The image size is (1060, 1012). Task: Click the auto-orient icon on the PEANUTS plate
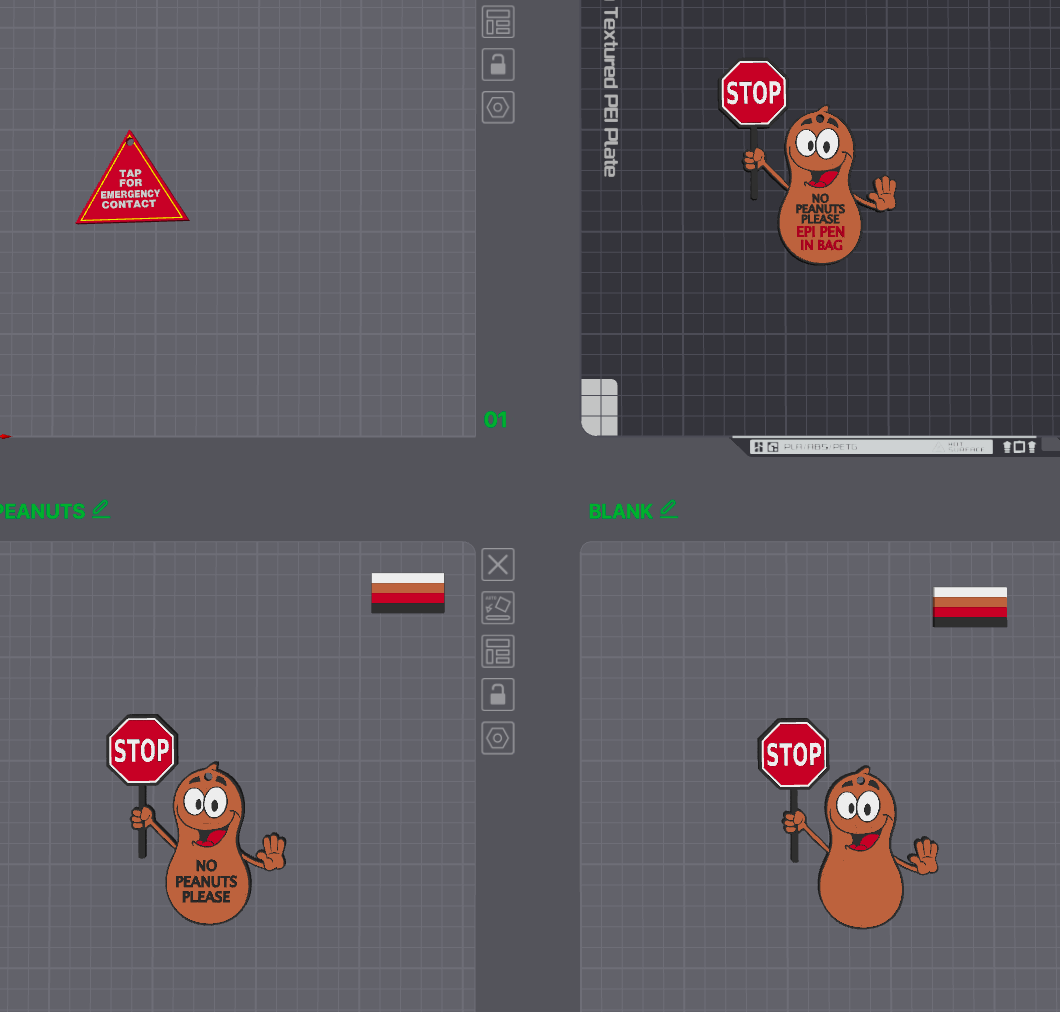click(x=498, y=608)
